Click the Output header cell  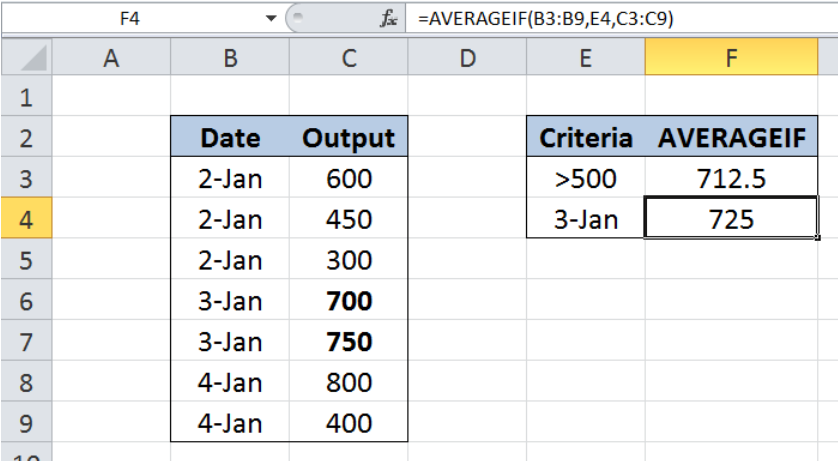(x=348, y=137)
